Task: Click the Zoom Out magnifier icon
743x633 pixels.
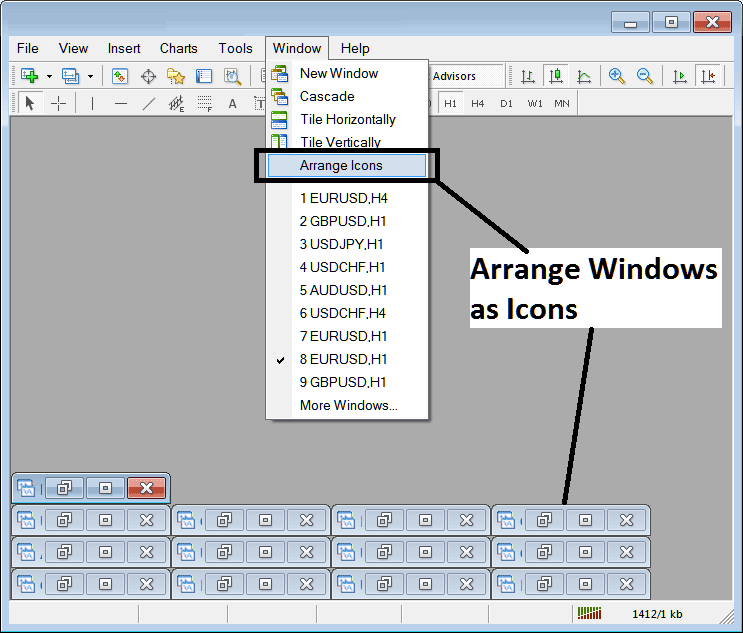Action: [x=645, y=76]
